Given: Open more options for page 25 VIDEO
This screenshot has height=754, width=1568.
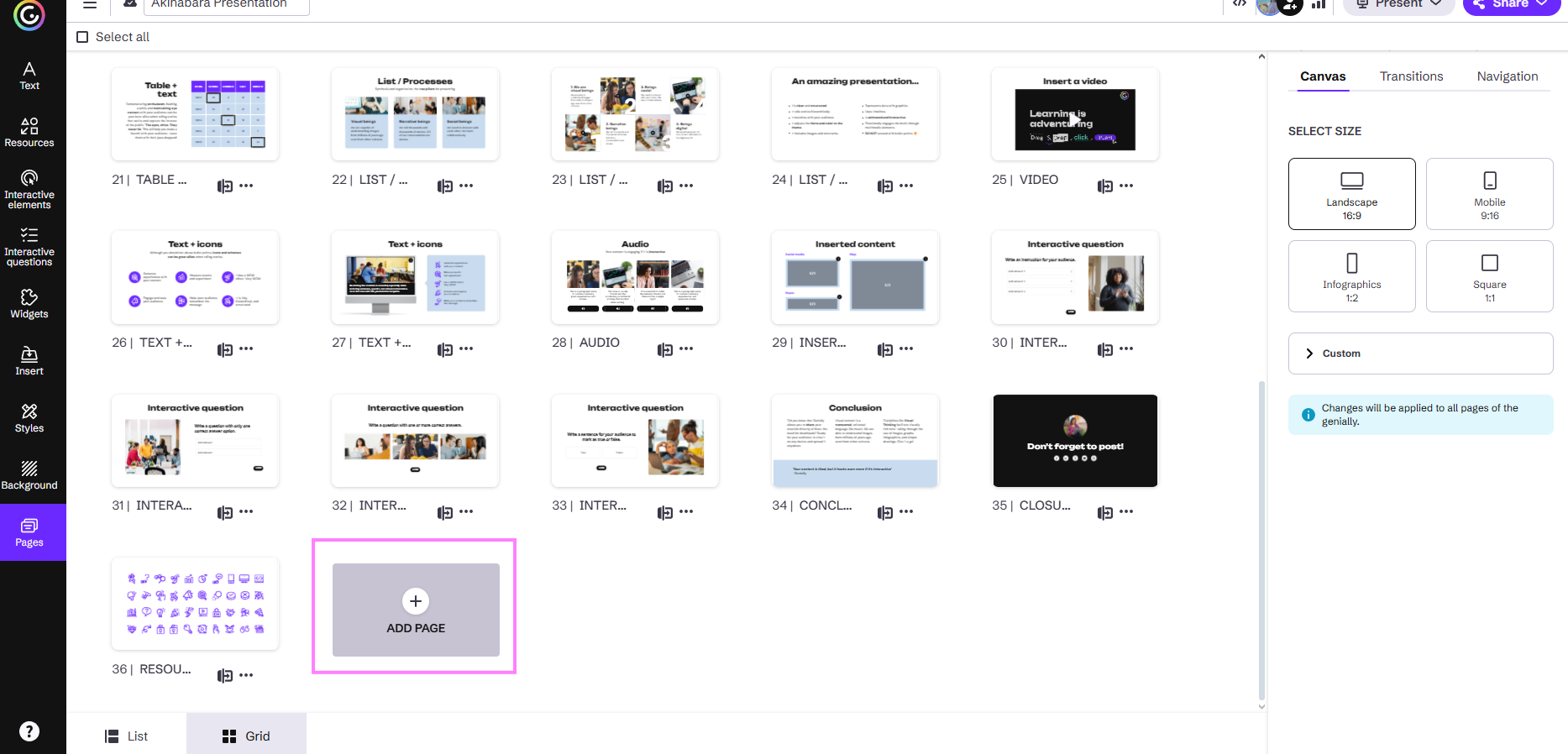Looking at the screenshot, I should [x=1126, y=186].
